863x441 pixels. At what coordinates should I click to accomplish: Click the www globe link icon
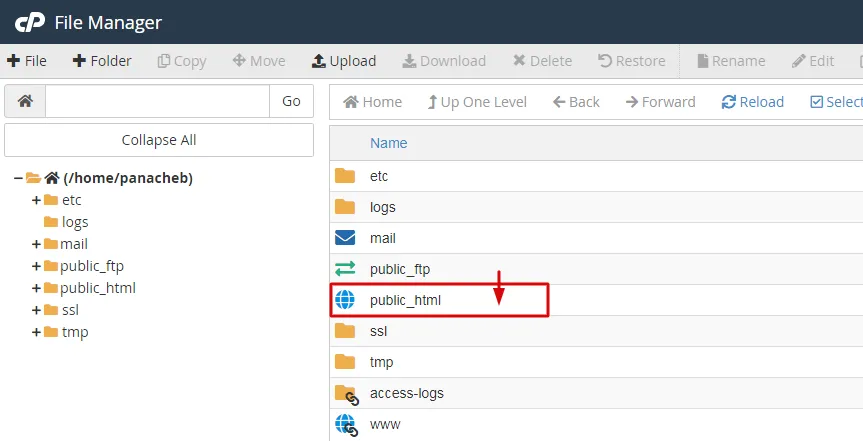346,424
